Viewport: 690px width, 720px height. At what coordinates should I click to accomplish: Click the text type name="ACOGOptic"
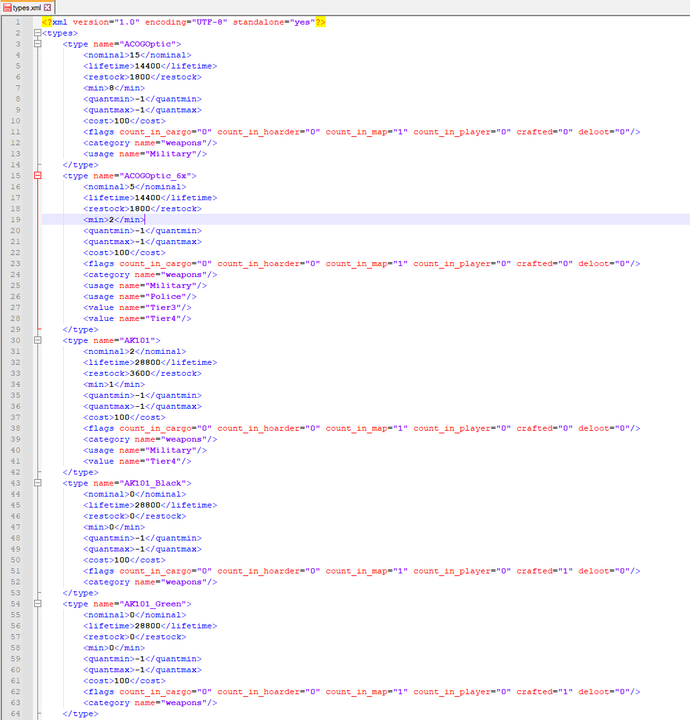pos(122,44)
